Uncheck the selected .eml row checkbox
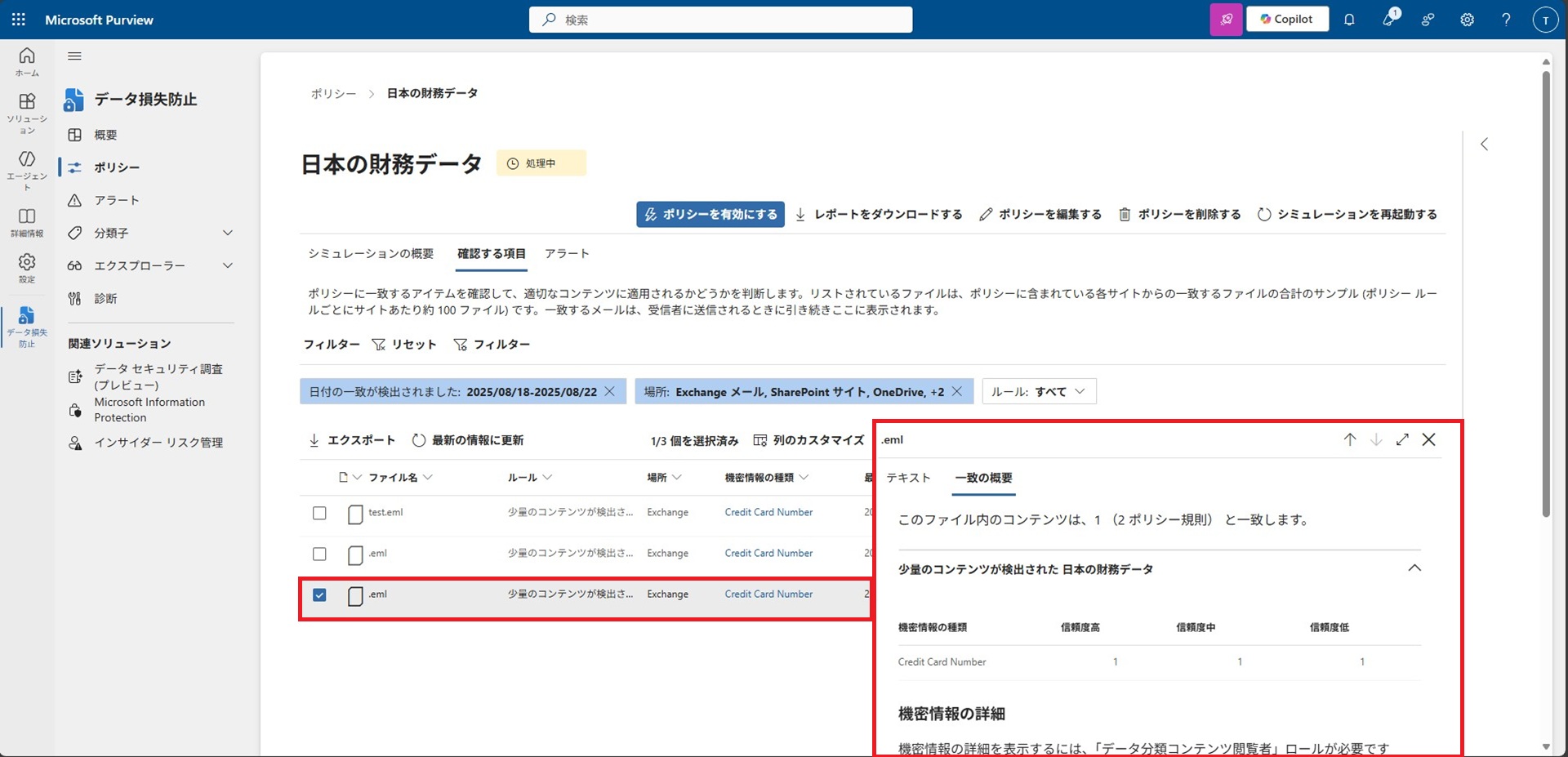Image resolution: width=1568 pixels, height=757 pixels. 319,594
